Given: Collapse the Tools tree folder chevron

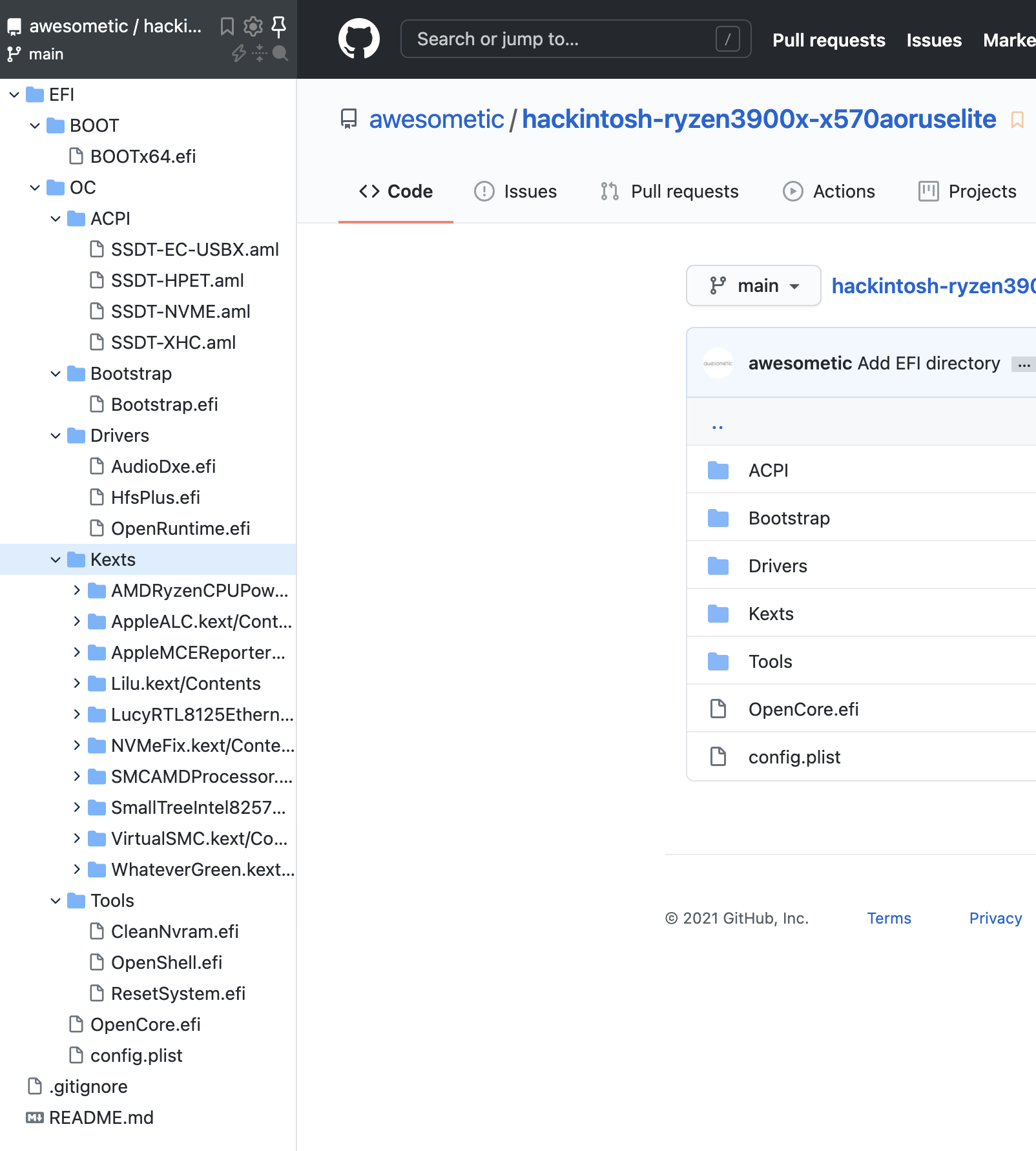Looking at the screenshot, I should tap(56, 900).
